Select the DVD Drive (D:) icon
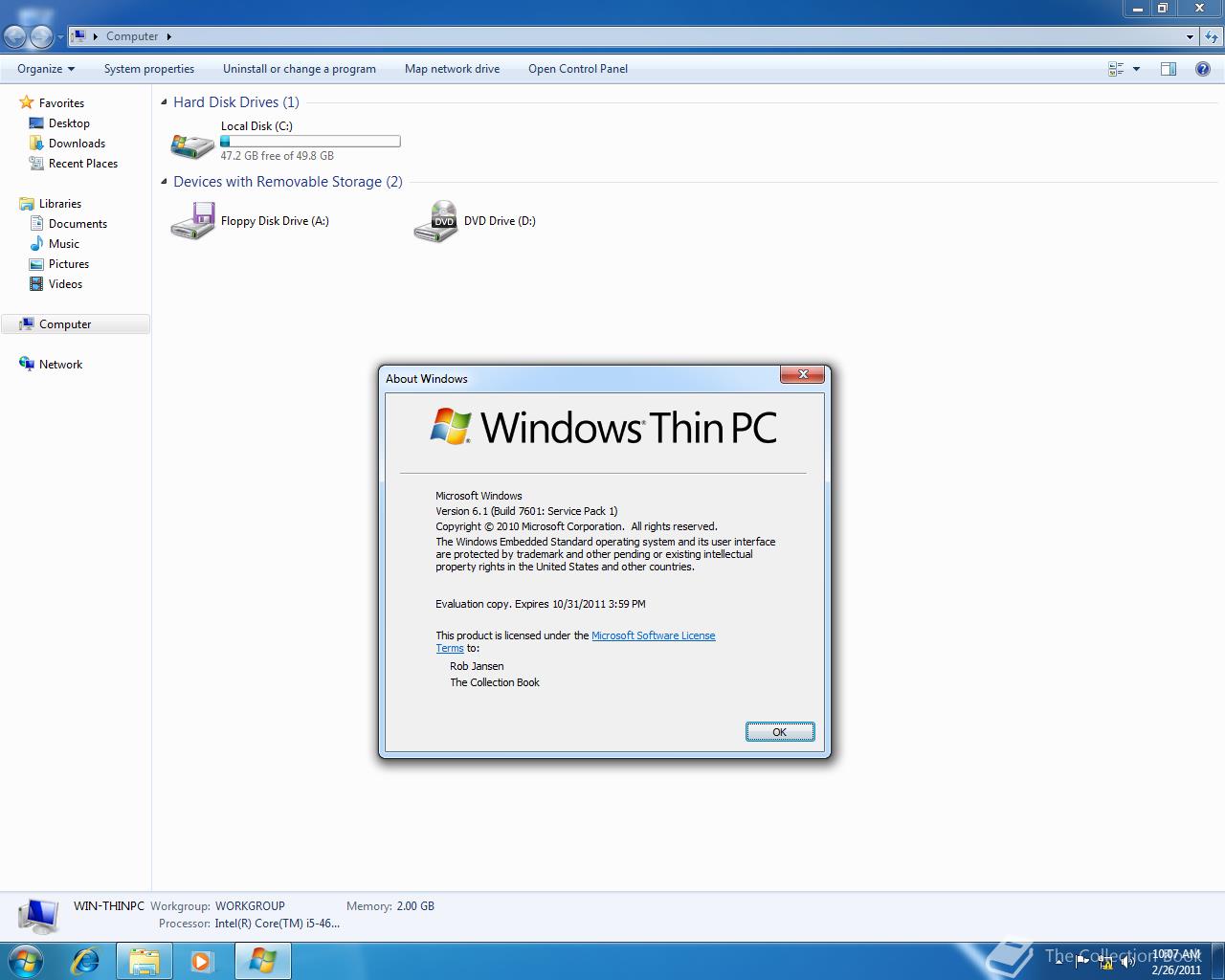 (x=435, y=221)
